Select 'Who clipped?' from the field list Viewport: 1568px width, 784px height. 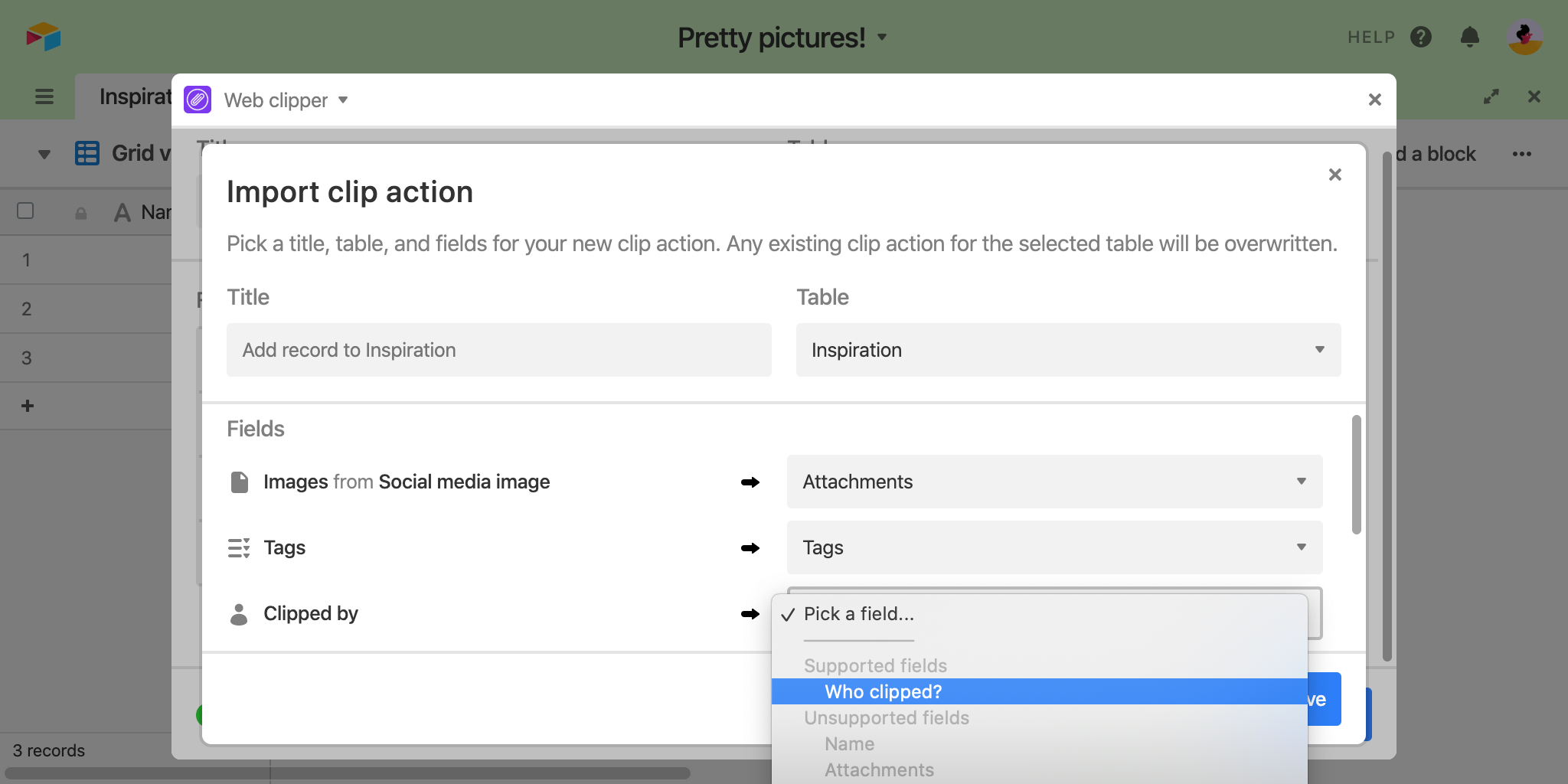point(884,691)
